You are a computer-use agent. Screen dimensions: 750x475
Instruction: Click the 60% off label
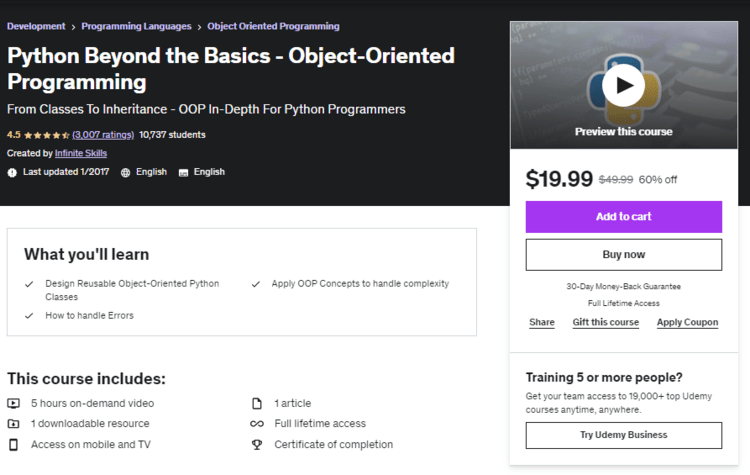[658, 180]
